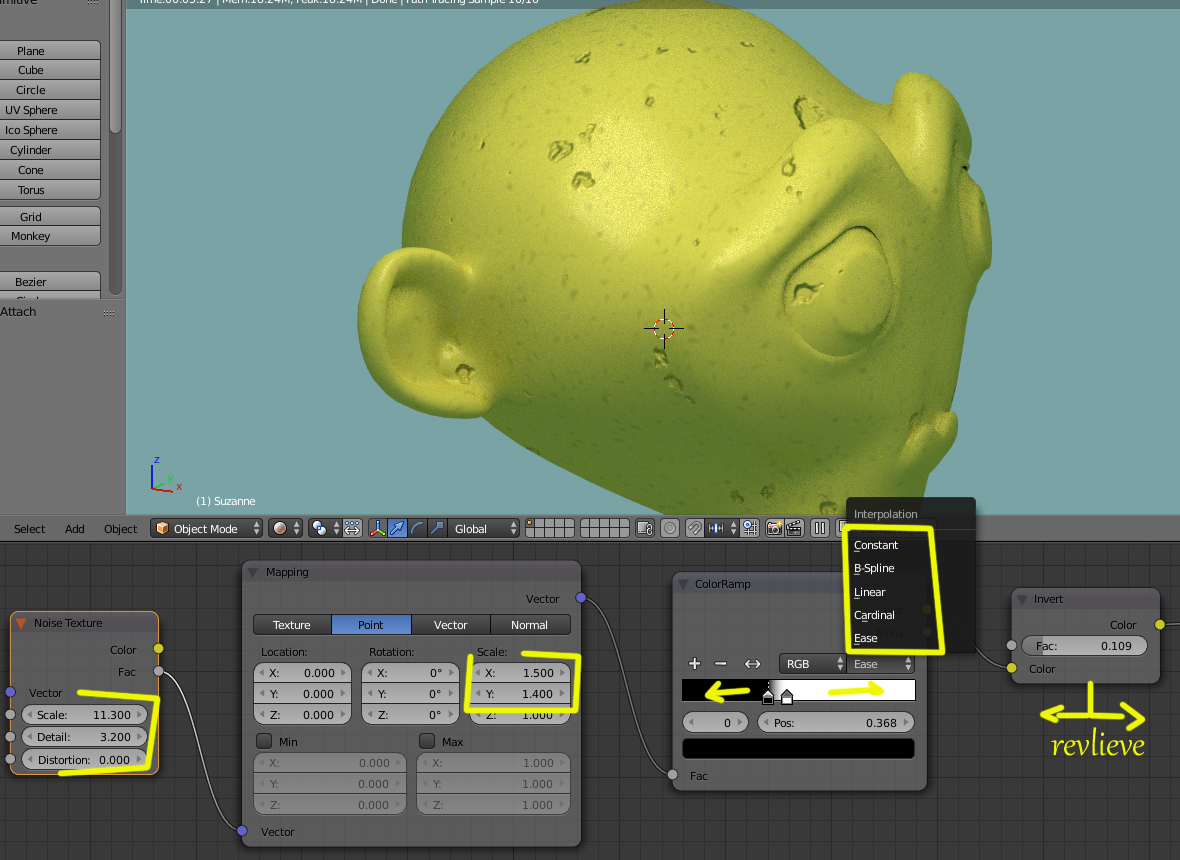Collapse the ColorRamp node
1180x860 pixels.
(683, 584)
